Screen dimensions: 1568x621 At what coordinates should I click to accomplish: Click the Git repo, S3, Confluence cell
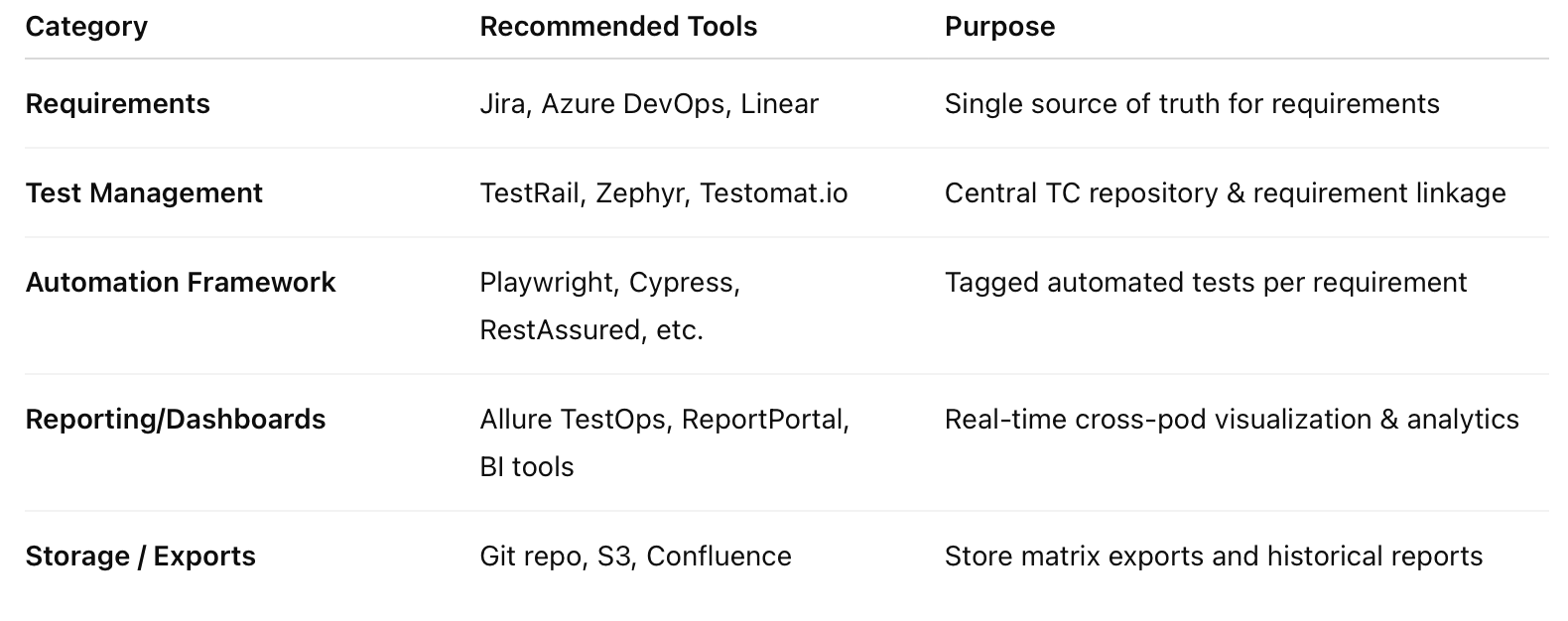(x=635, y=557)
